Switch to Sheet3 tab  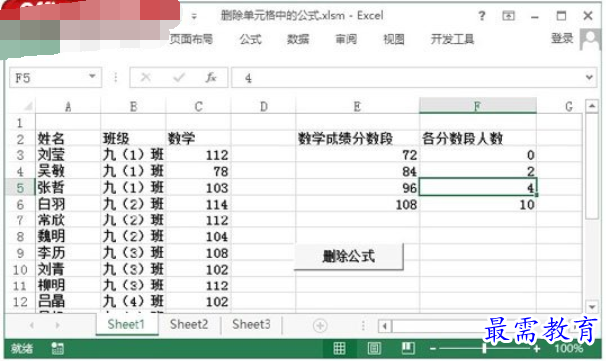tap(251, 324)
